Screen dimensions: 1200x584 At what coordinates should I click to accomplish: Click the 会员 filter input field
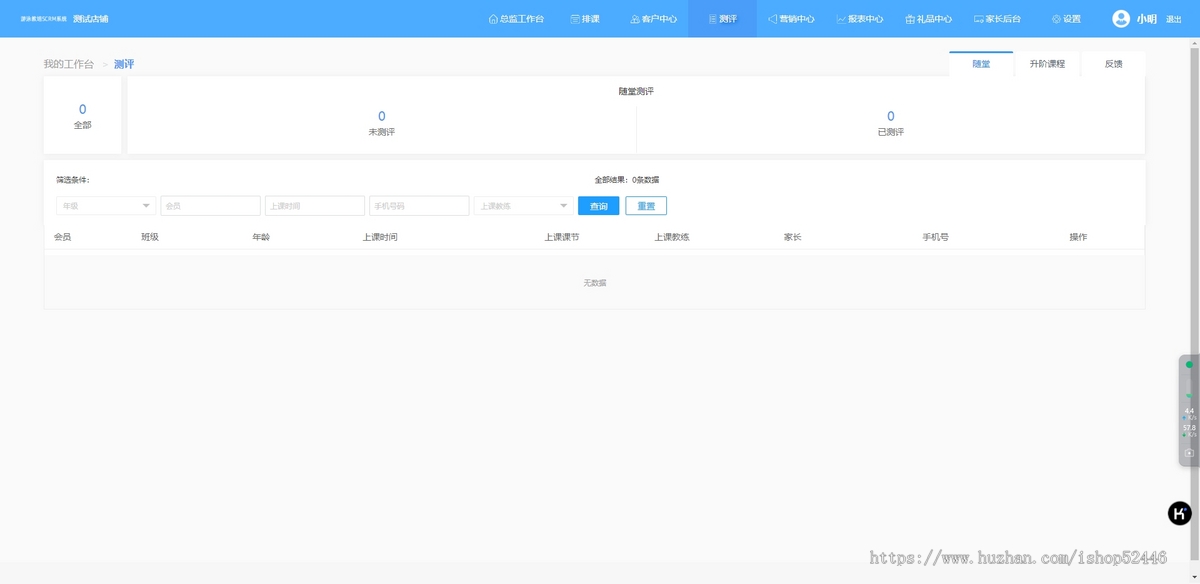tap(210, 206)
